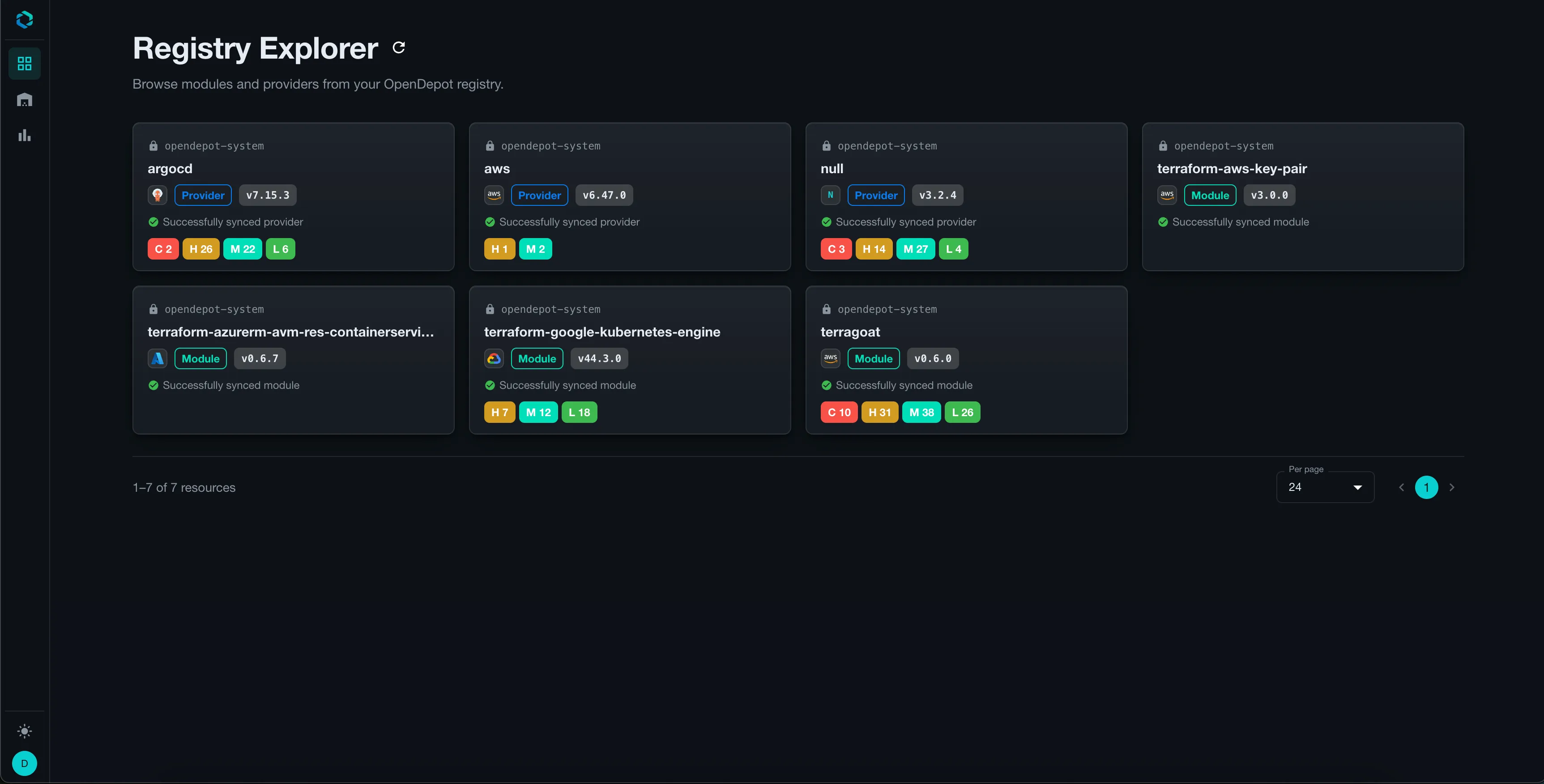The image size is (1544, 784).
Task: Click lock icon on terraform-google-kubernetes-engine card
Action: click(x=490, y=309)
